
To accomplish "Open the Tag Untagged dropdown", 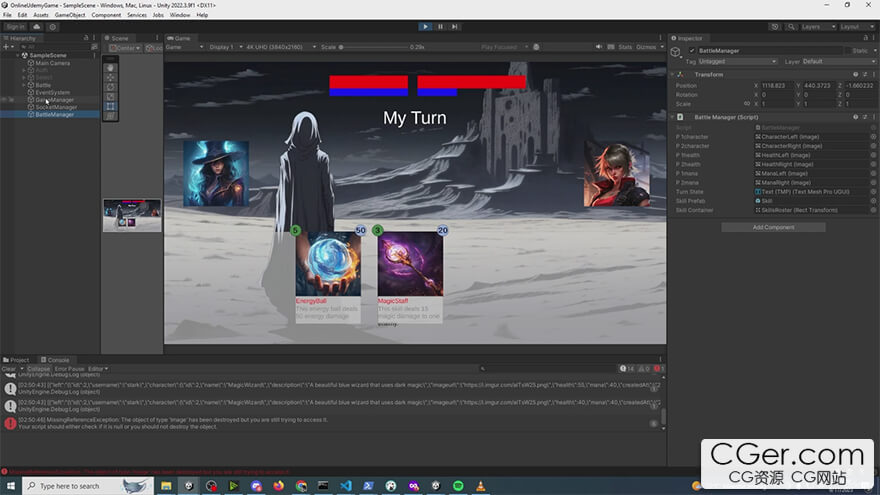I will [737, 62].
